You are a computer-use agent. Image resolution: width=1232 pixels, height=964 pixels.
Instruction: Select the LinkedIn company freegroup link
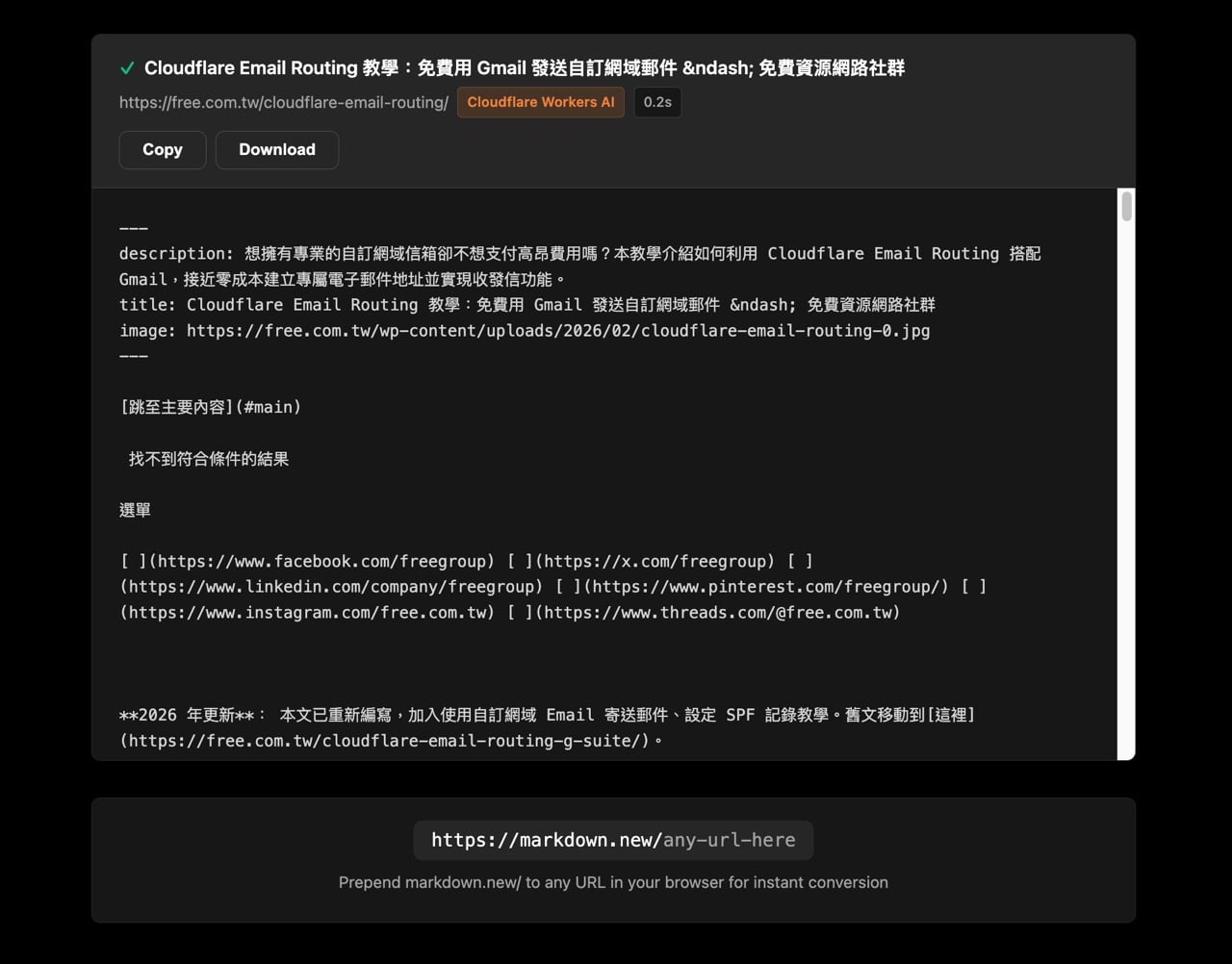(332, 586)
